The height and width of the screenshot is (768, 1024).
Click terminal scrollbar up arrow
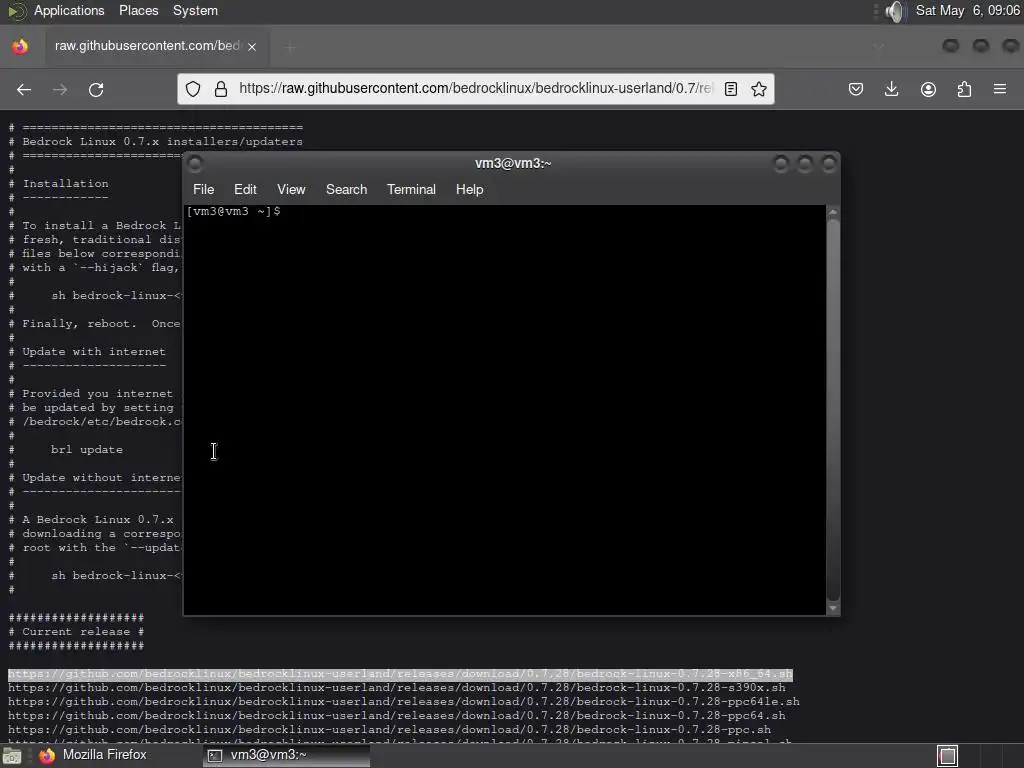pyautogui.click(x=833, y=212)
